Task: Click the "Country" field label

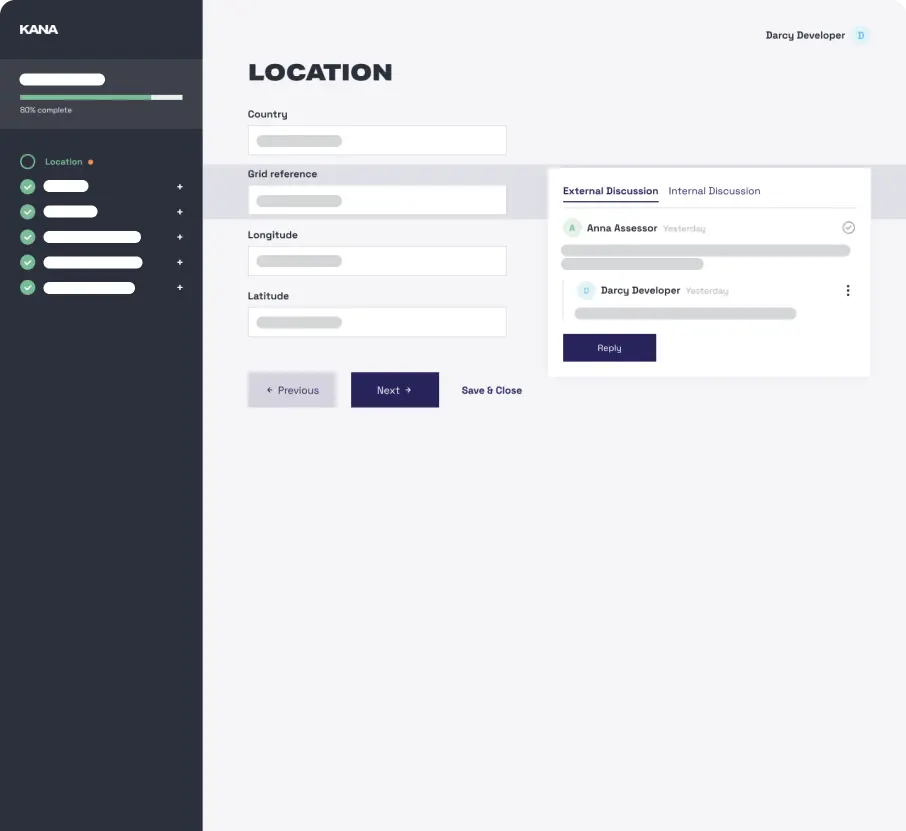Action: click(x=268, y=114)
